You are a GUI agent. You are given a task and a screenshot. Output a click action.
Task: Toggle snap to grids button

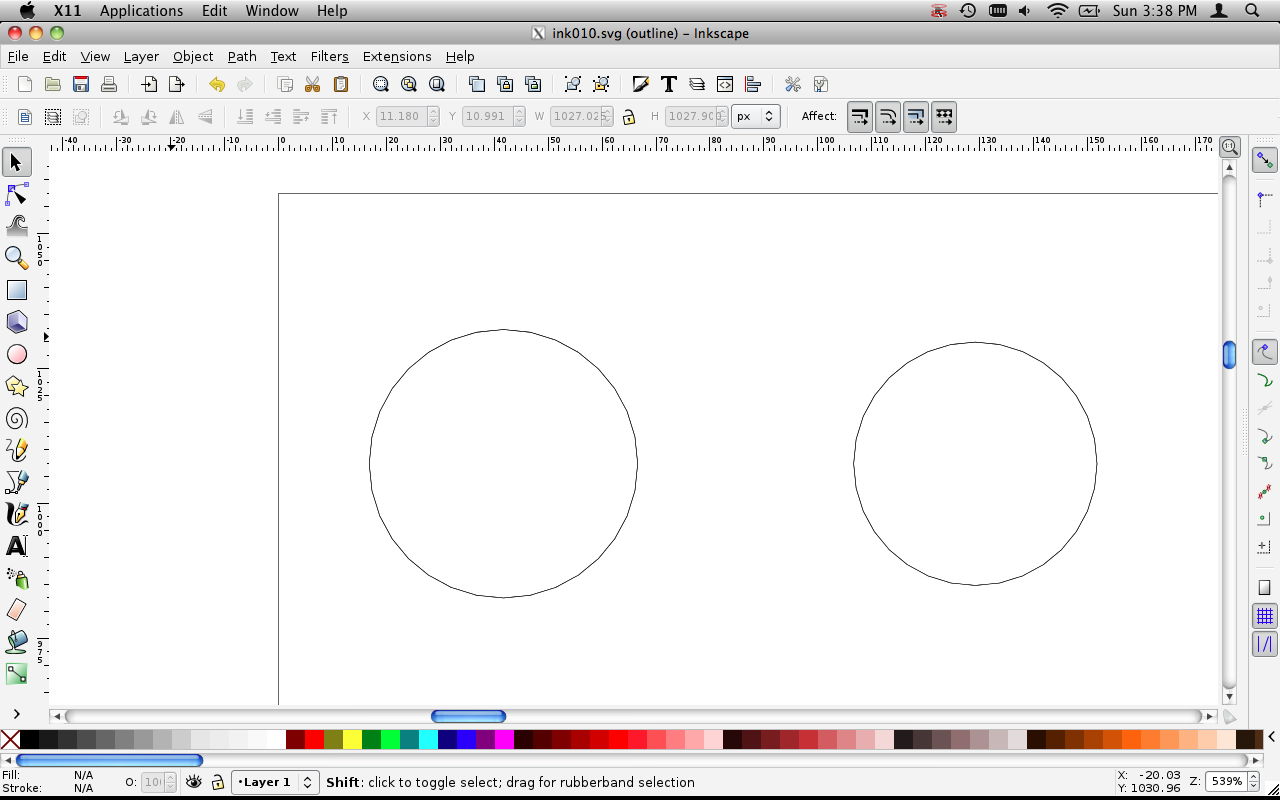(x=1265, y=616)
